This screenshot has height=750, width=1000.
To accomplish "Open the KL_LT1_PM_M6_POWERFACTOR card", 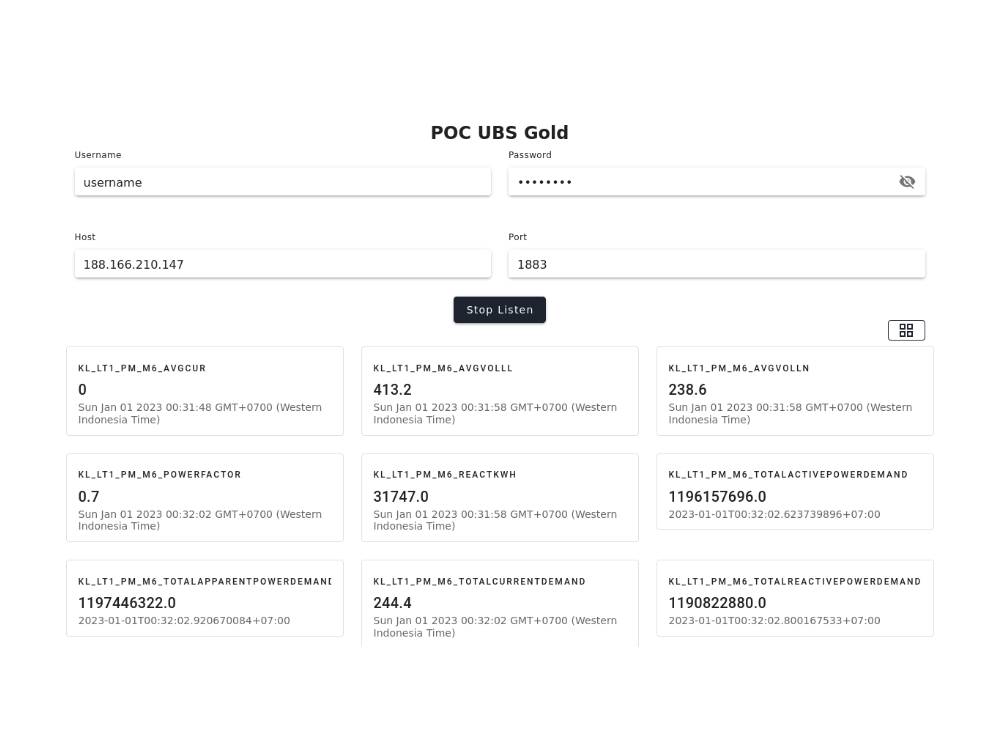I will (x=205, y=497).
